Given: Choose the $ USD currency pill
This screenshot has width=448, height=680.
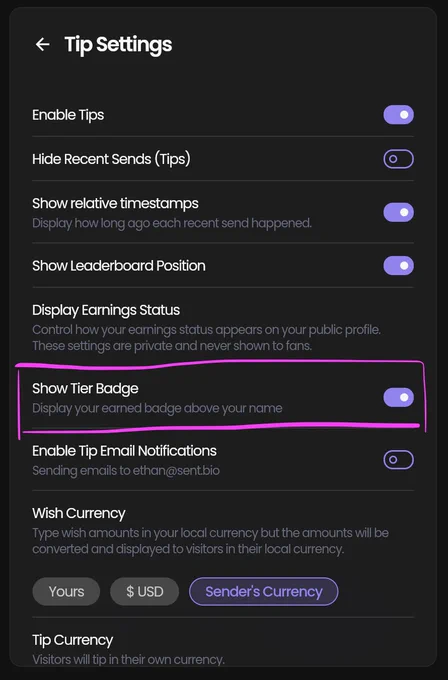Looking at the screenshot, I should pos(144,592).
